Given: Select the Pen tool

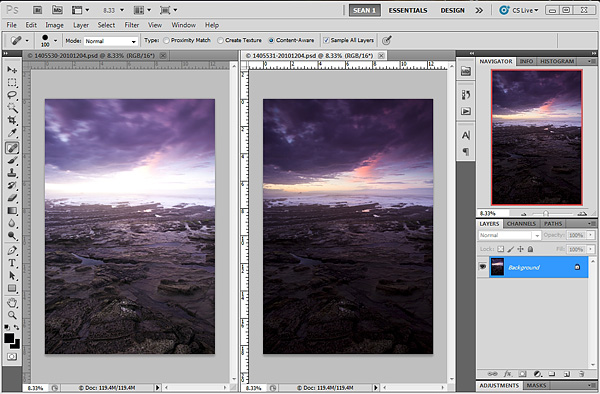Looking at the screenshot, I should (x=12, y=251).
